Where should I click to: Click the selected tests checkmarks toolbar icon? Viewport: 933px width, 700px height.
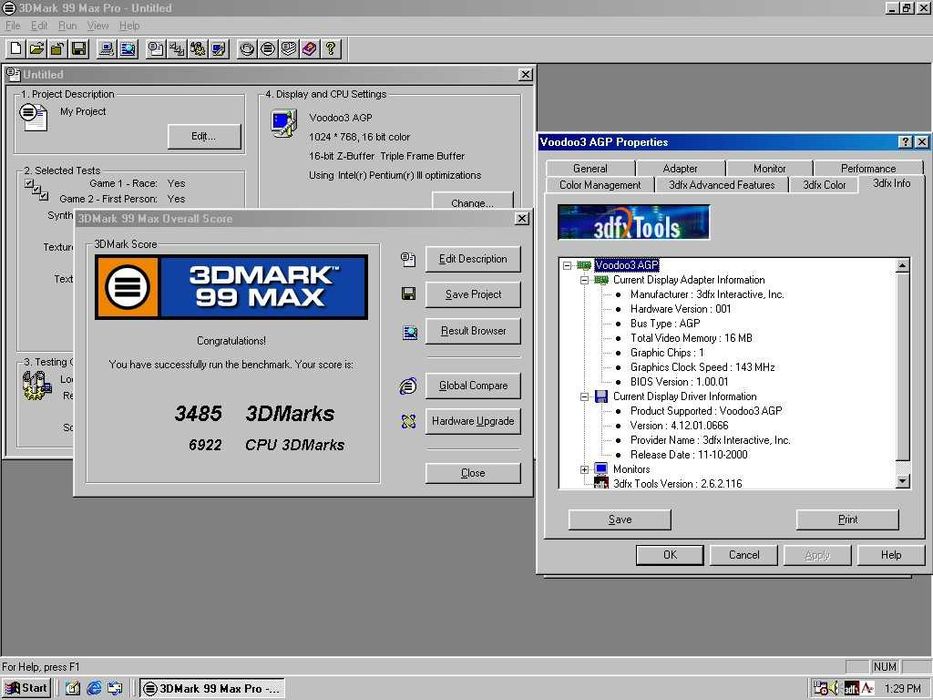pyautogui.click(x=177, y=49)
